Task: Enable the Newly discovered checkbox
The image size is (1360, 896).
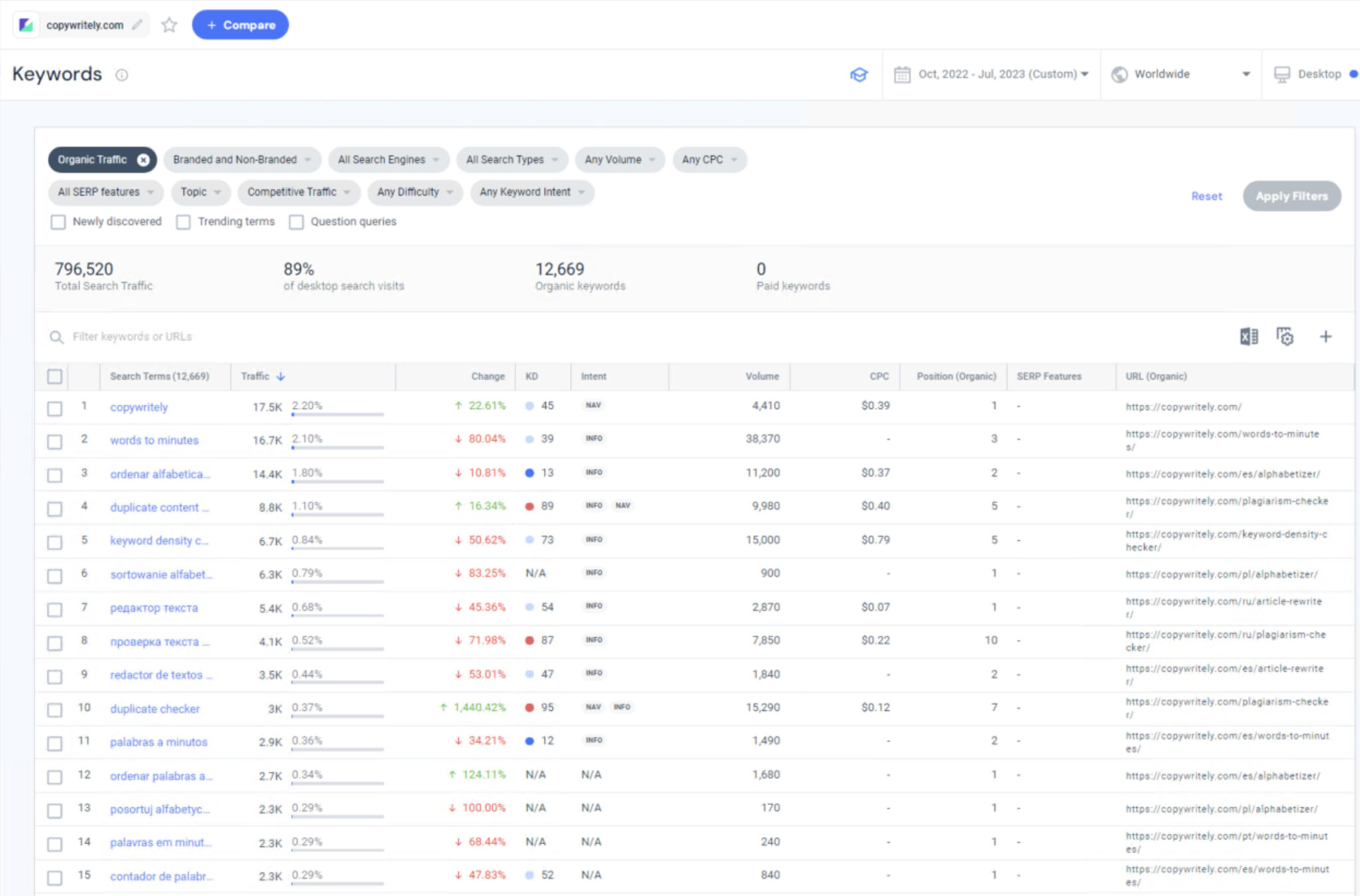Action: click(58, 222)
